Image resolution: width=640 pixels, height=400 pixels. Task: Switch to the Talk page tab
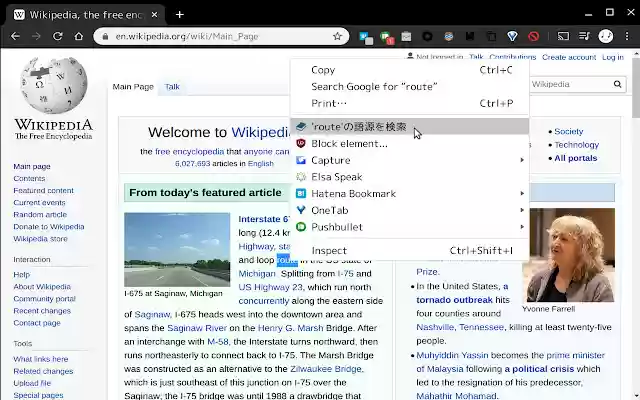[x=172, y=87]
